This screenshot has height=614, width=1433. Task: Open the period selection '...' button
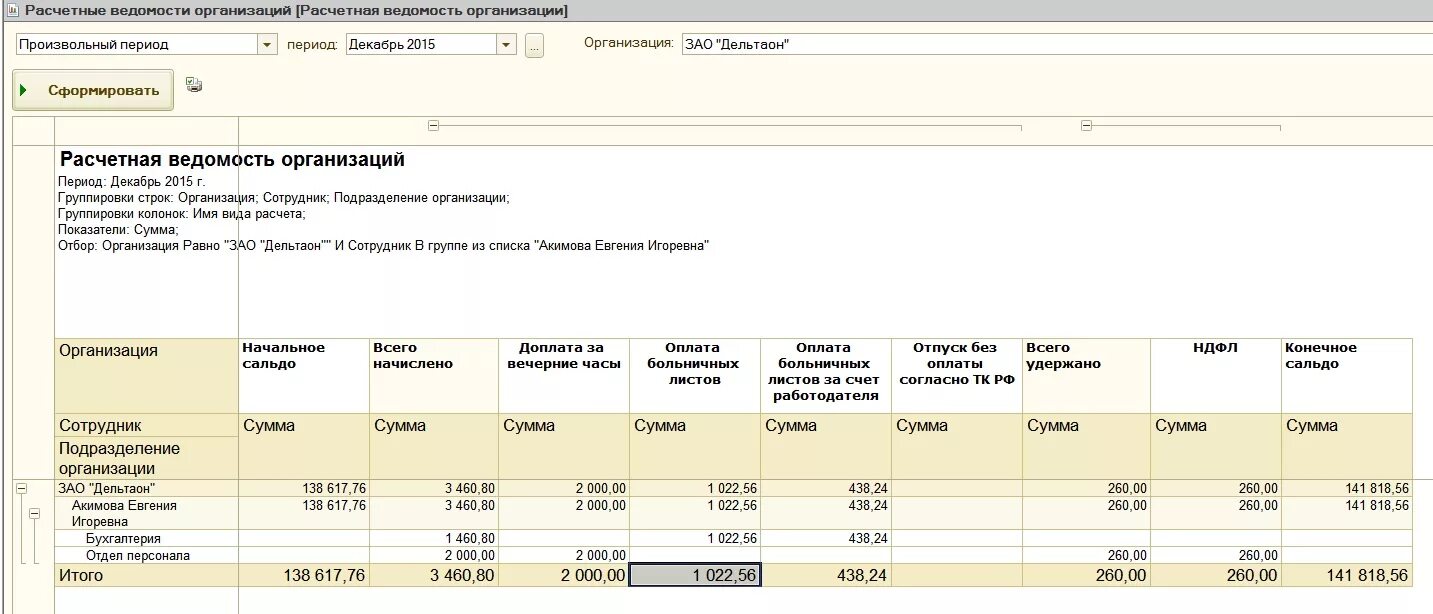[534, 45]
